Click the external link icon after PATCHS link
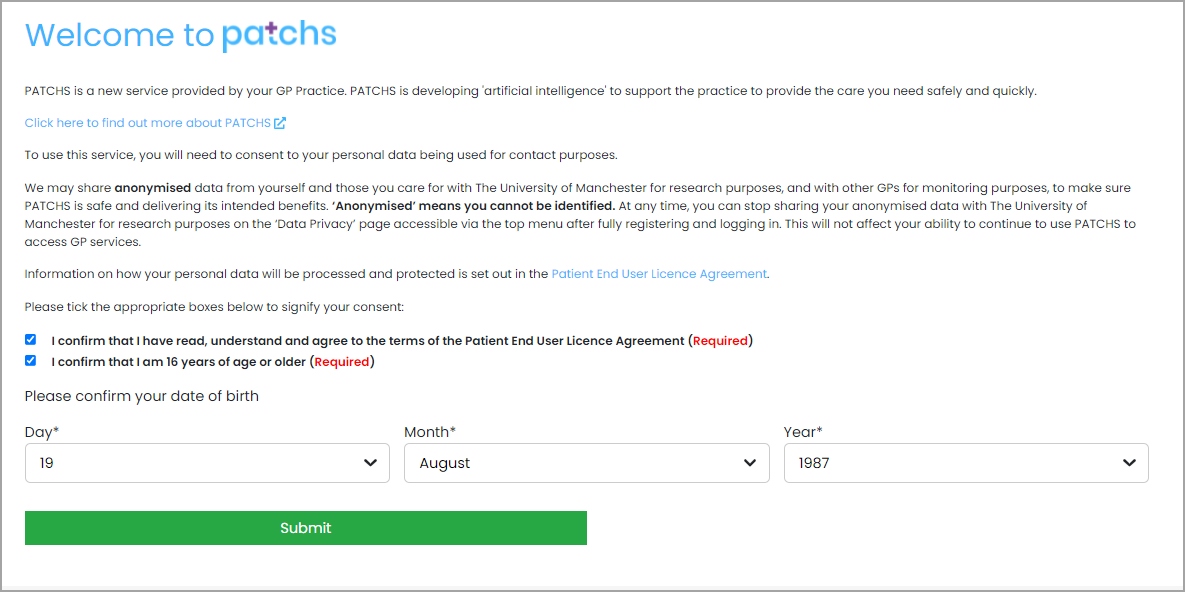 tap(280, 122)
